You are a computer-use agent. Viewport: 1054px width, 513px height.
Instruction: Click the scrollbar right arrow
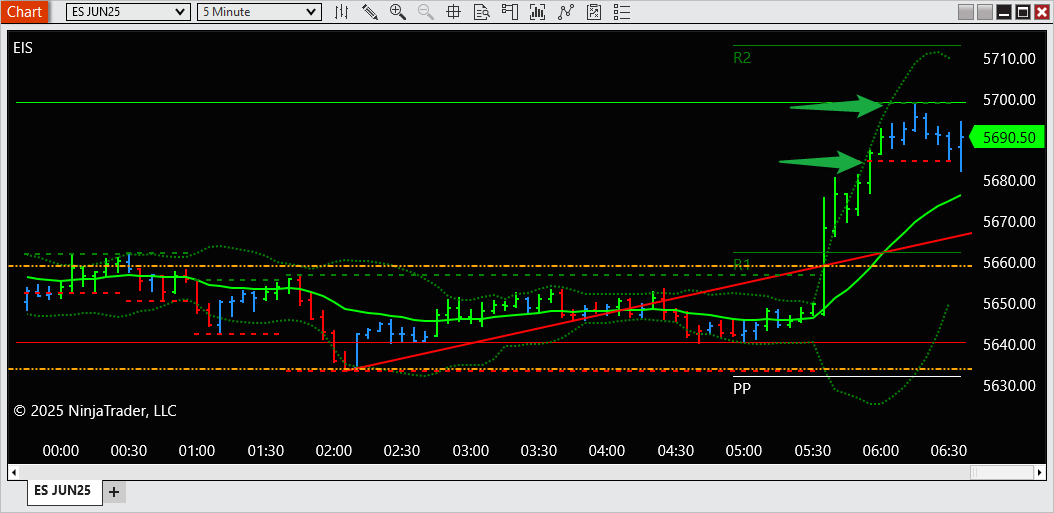tap(1041, 473)
